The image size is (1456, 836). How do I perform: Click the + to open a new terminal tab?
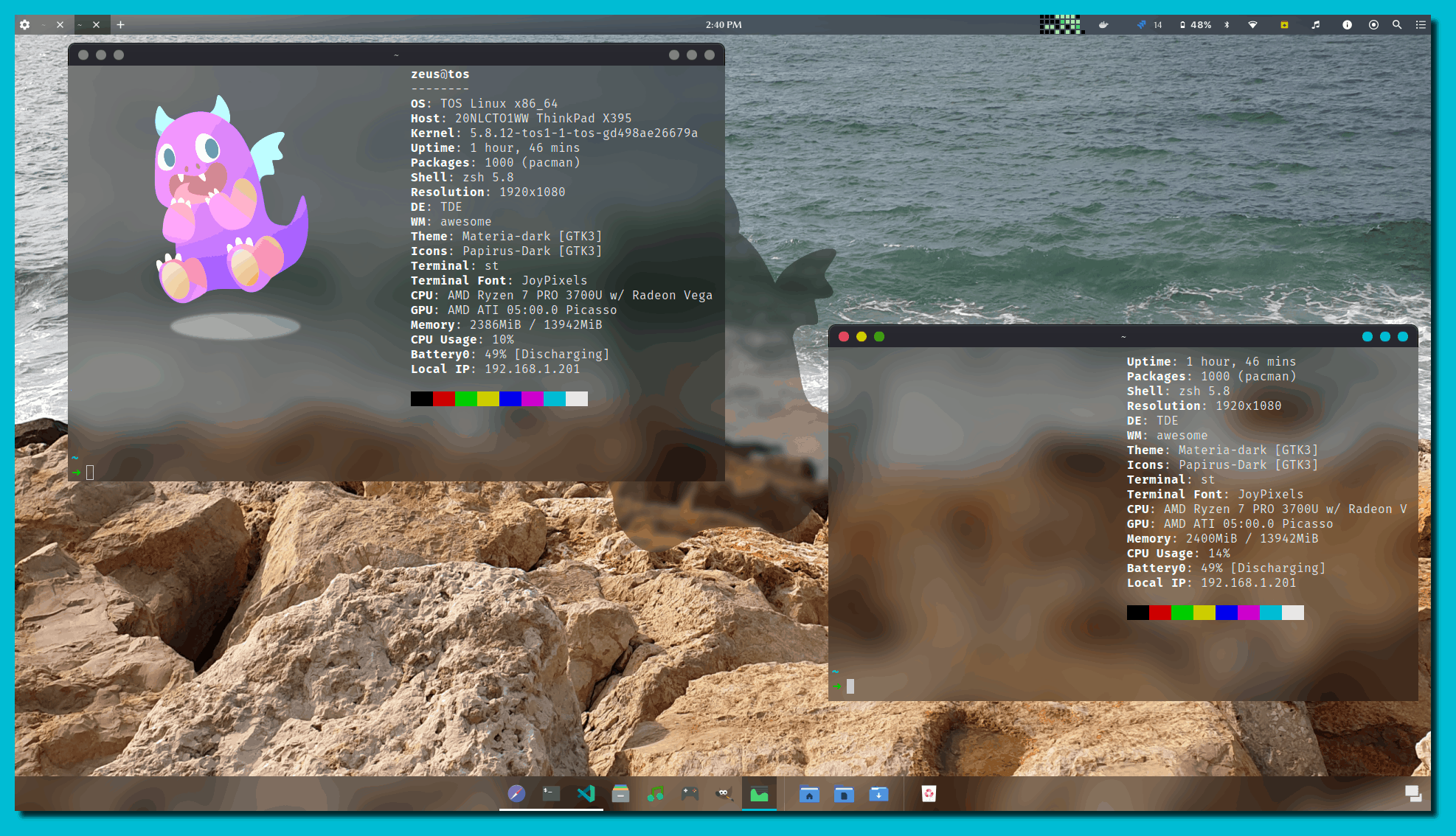coord(119,24)
